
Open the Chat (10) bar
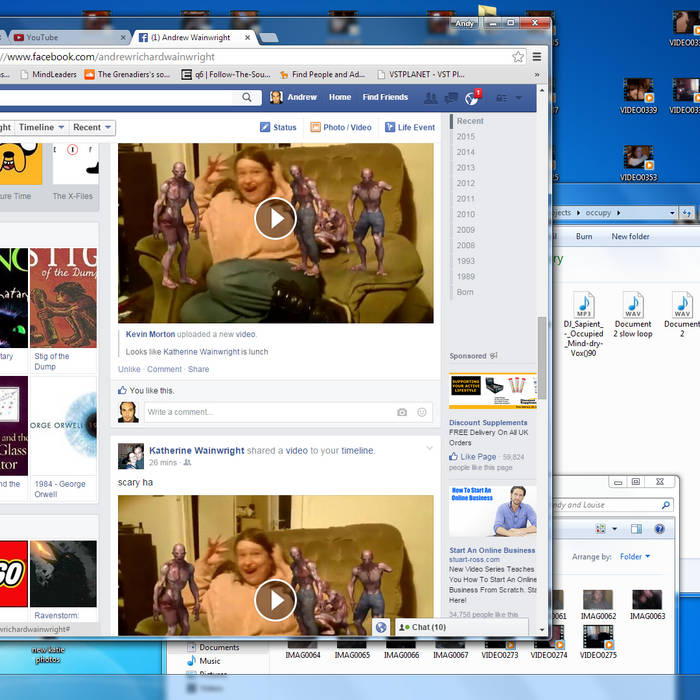[462, 627]
